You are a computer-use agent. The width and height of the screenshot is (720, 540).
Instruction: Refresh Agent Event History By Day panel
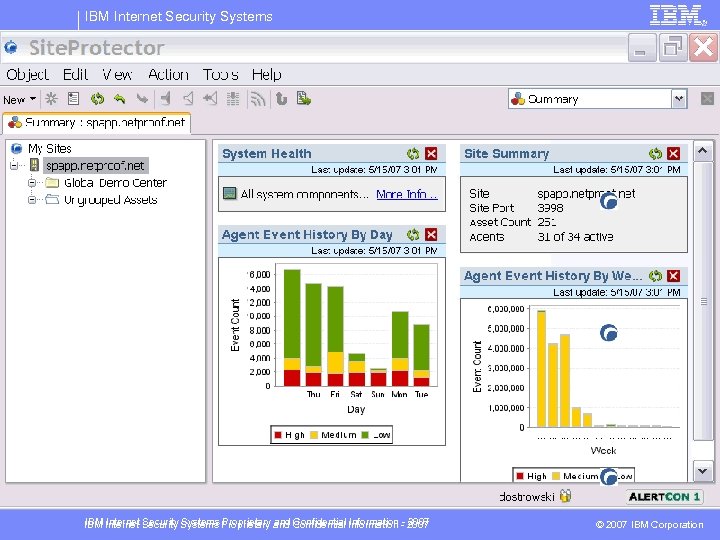click(x=413, y=235)
